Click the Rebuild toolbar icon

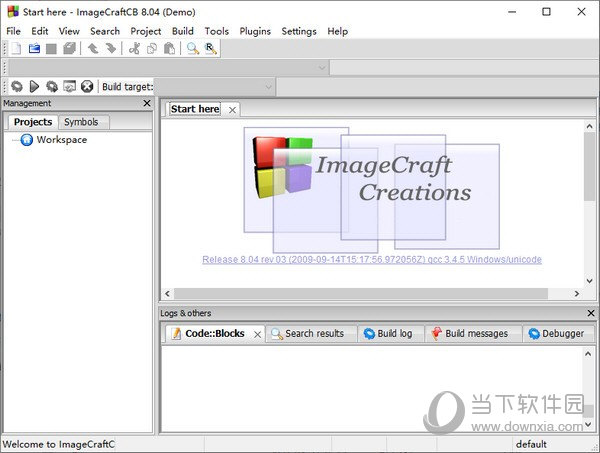coord(69,87)
